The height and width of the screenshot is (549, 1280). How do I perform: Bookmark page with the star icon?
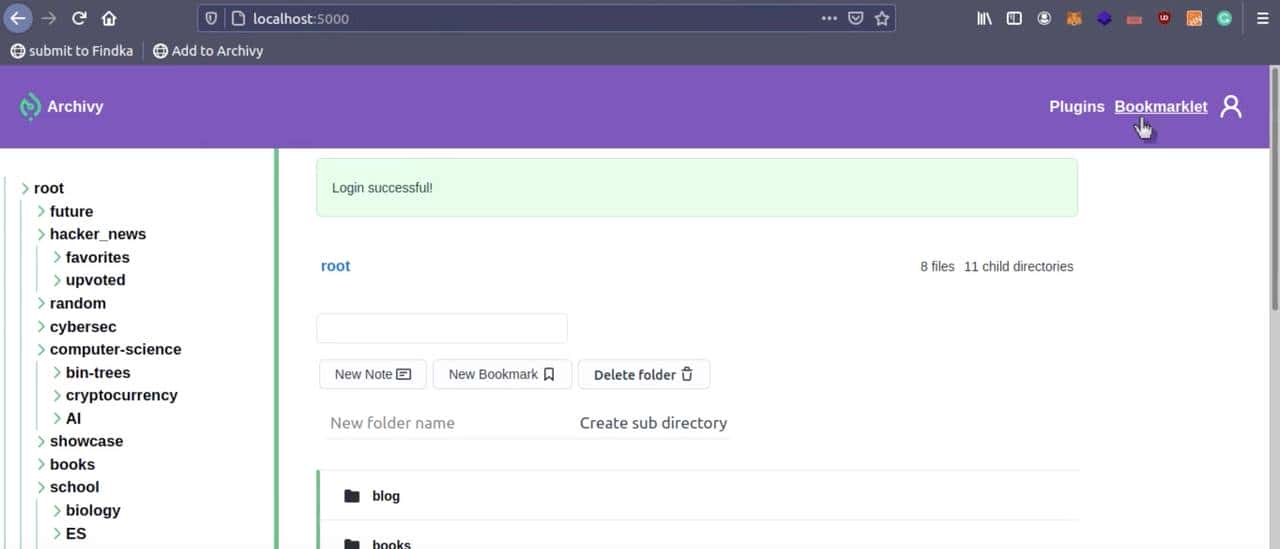coord(881,18)
